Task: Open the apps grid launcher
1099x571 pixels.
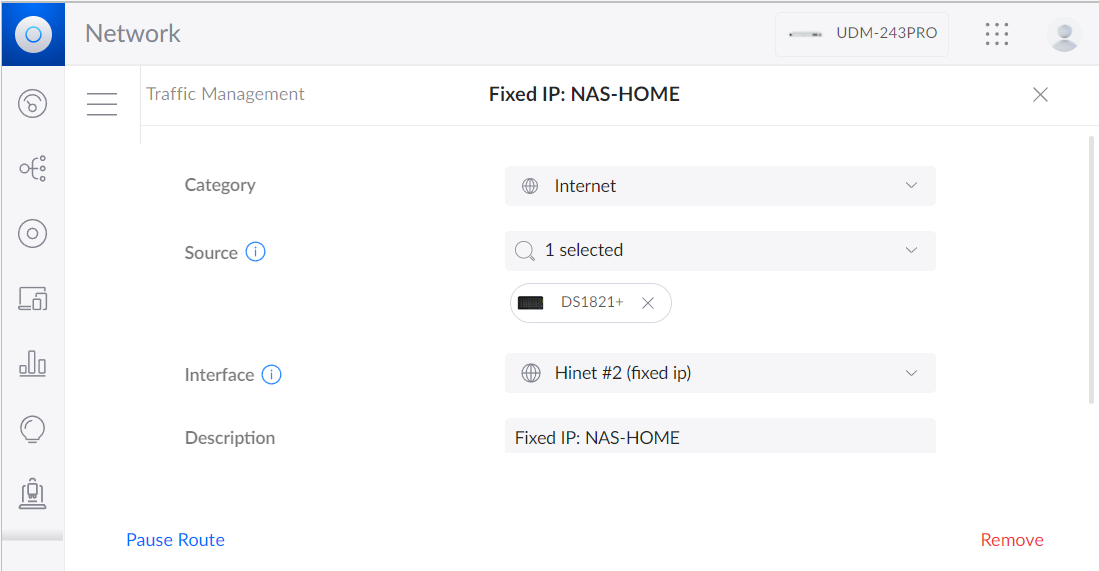Action: tap(997, 34)
